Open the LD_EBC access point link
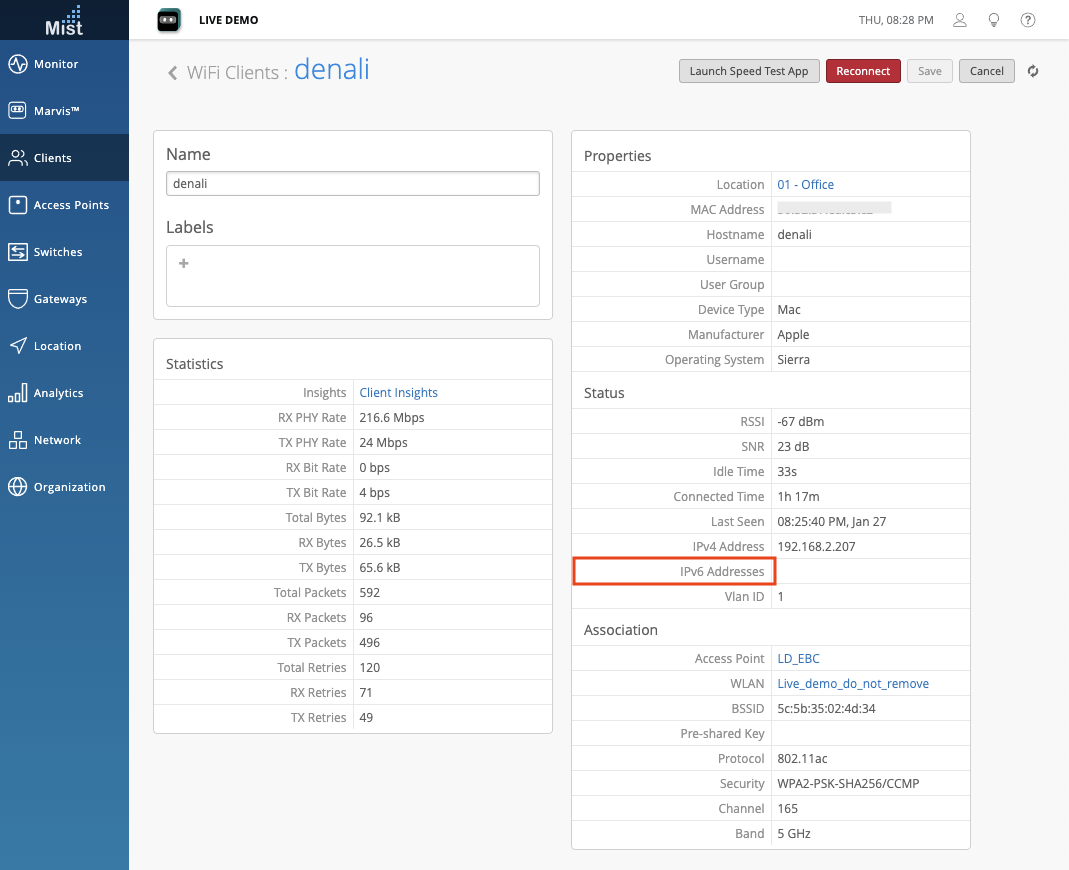 [x=798, y=659]
